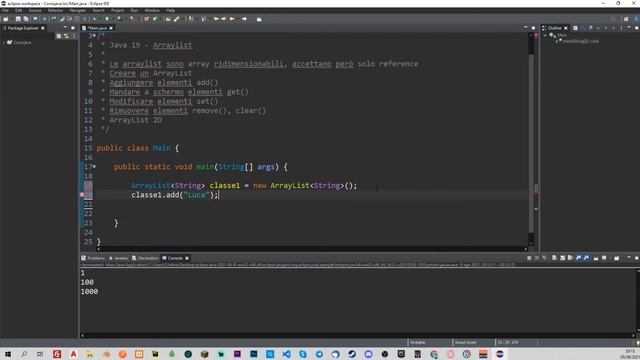
Task: Click the editor horizontal scrollbar
Action: [x=313, y=249]
